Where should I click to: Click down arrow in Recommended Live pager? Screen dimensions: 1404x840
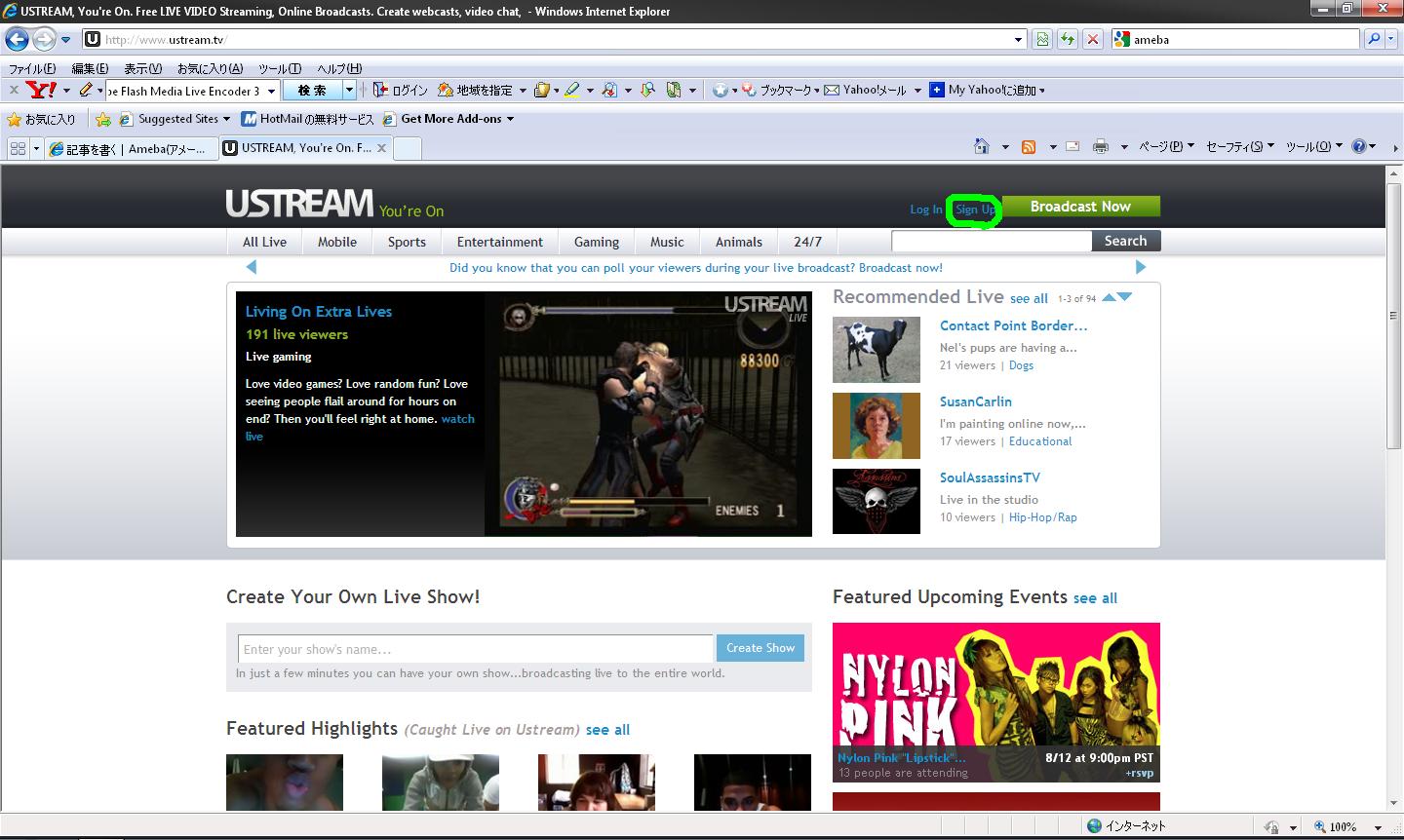[x=1124, y=297]
